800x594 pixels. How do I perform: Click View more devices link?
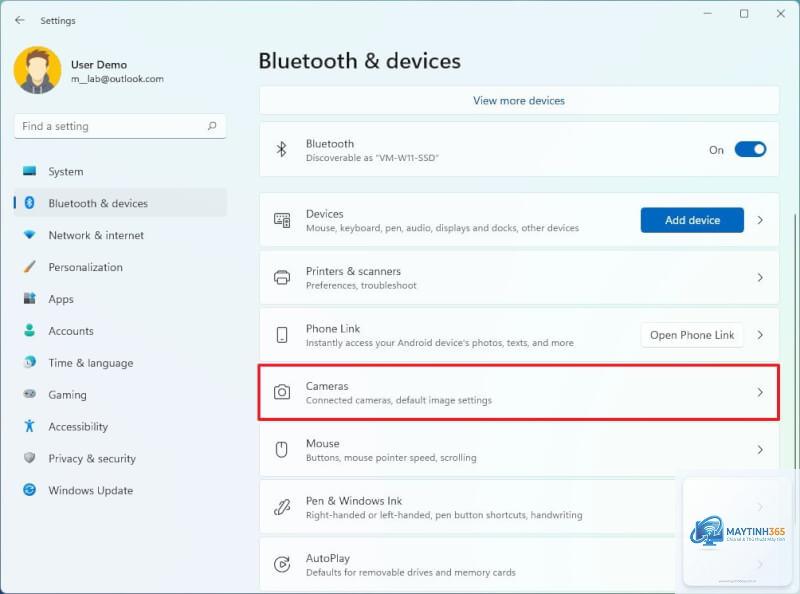click(519, 101)
